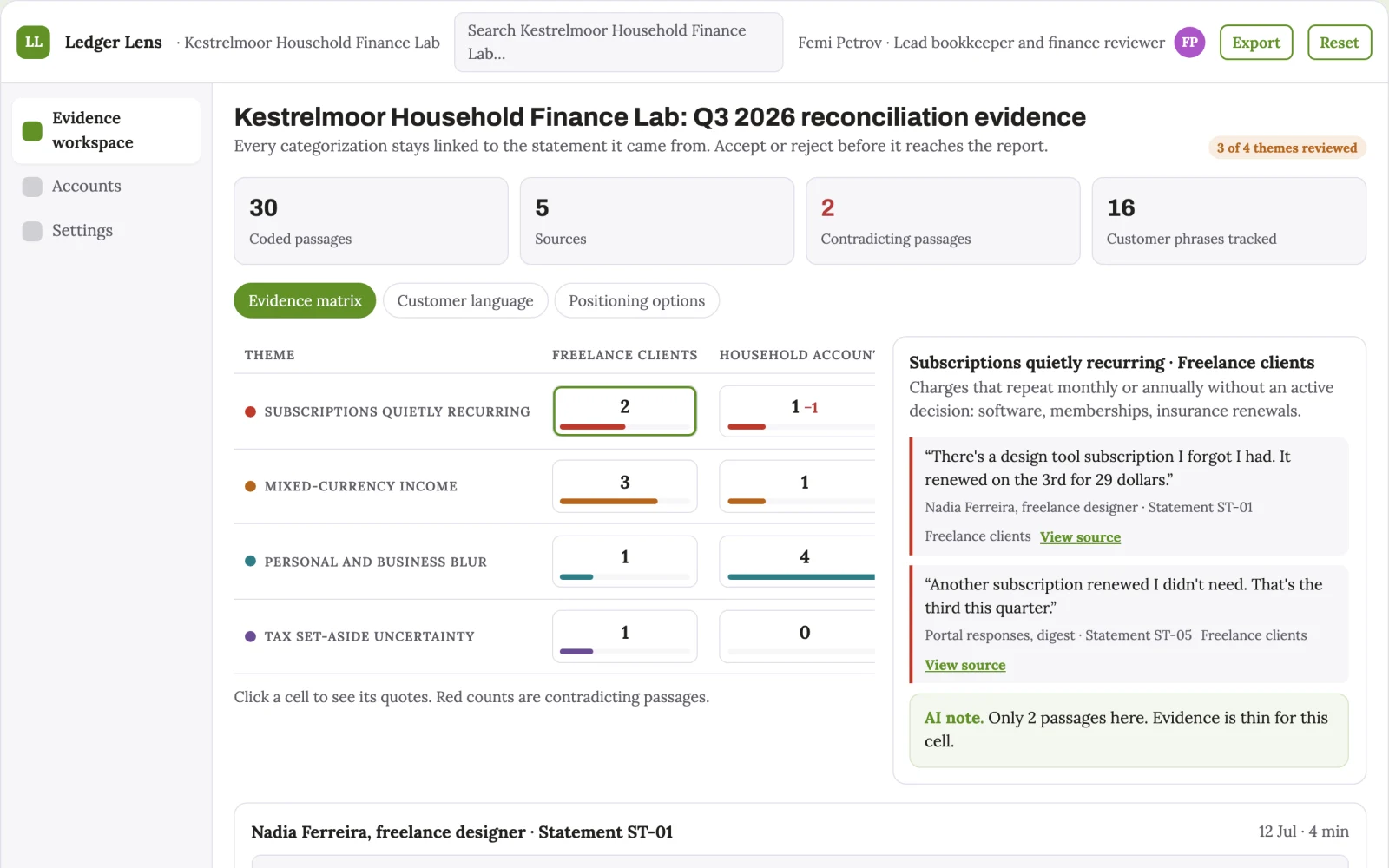Click the Export button
The width and height of the screenshot is (1389, 868).
pos(1256,42)
